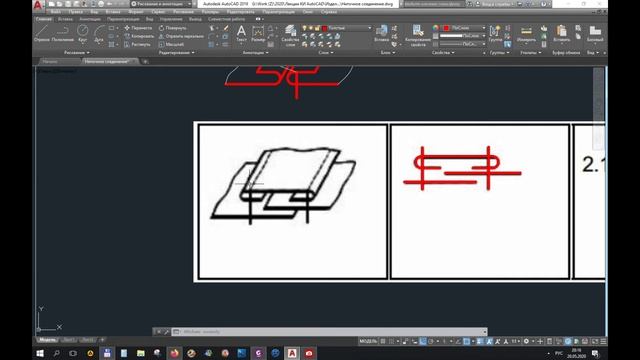
Task: Close the command line with X
Action: 159,332
